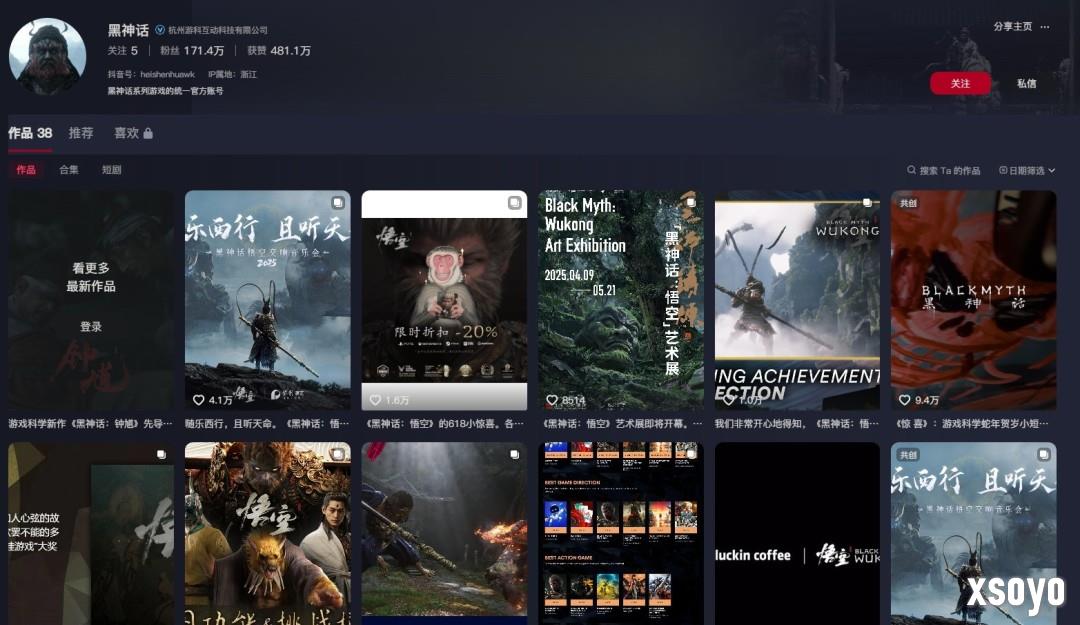Click the bio 黑神话系列游戏的统一官方账号
This screenshot has width=1080, height=625.
pos(165,91)
